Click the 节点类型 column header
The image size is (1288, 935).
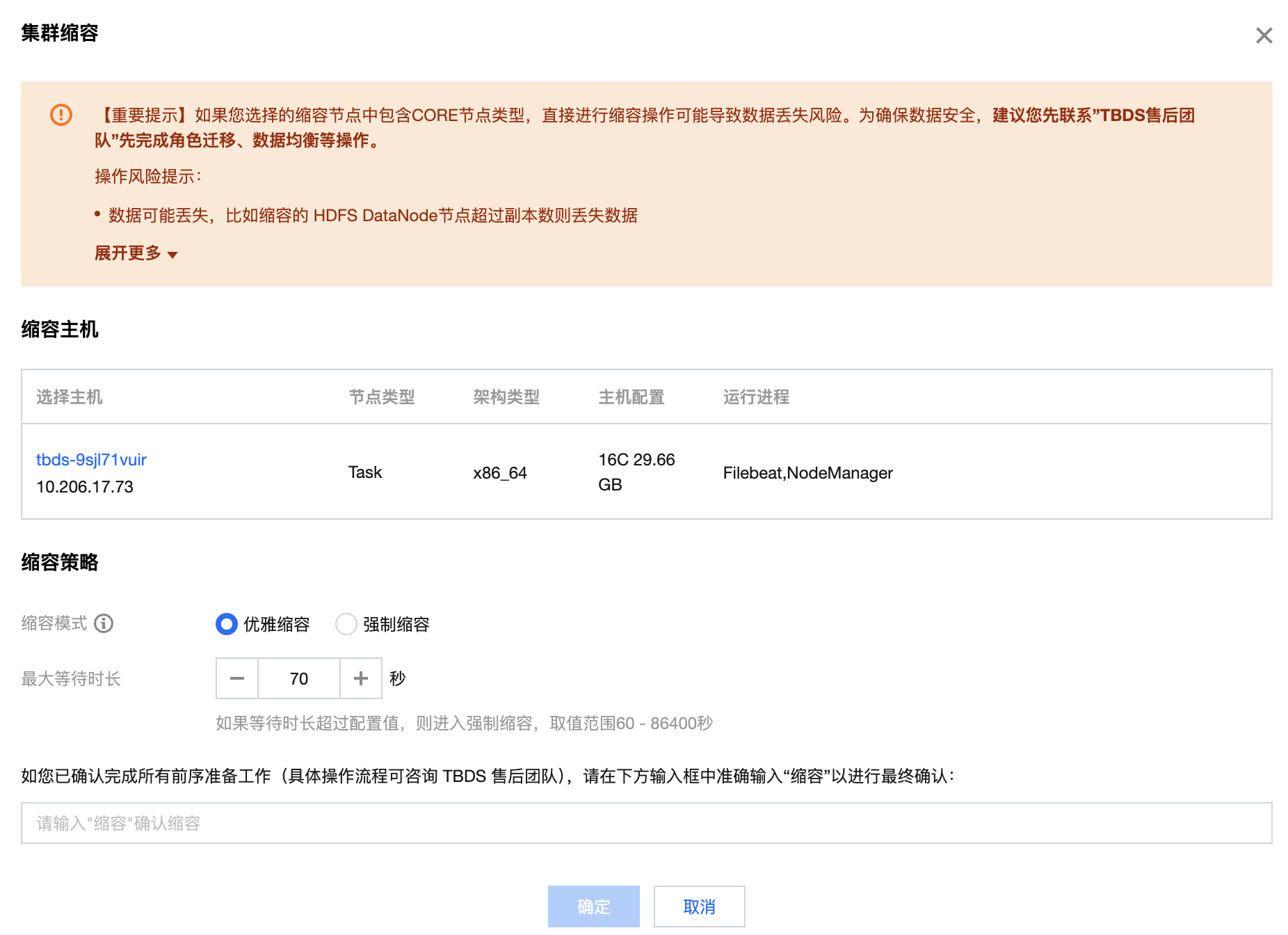(382, 397)
